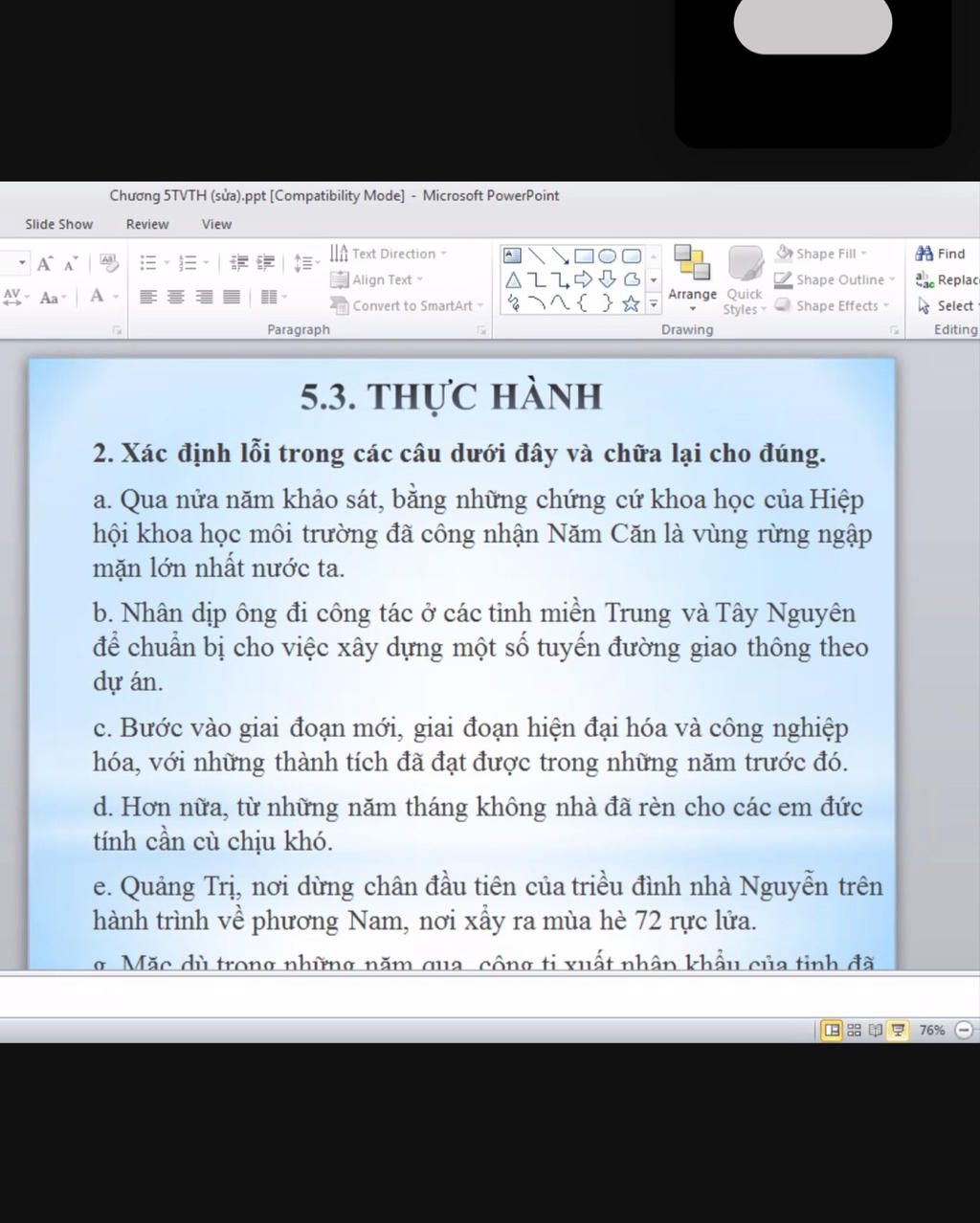The height and width of the screenshot is (1223, 980).
Task: Switch to Reading View
Action: click(x=876, y=1030)
